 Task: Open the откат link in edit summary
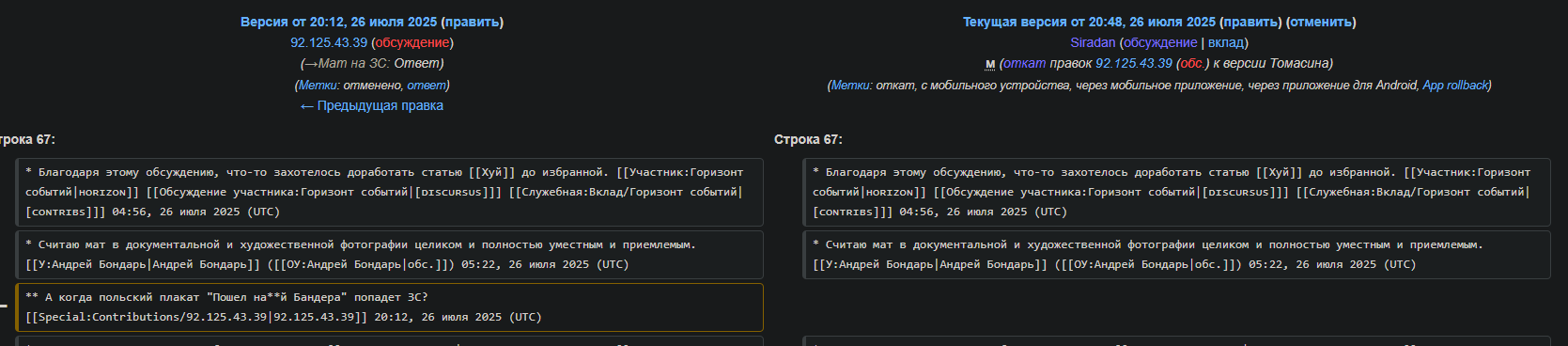pyautogui.click(x=1025, y=64)
